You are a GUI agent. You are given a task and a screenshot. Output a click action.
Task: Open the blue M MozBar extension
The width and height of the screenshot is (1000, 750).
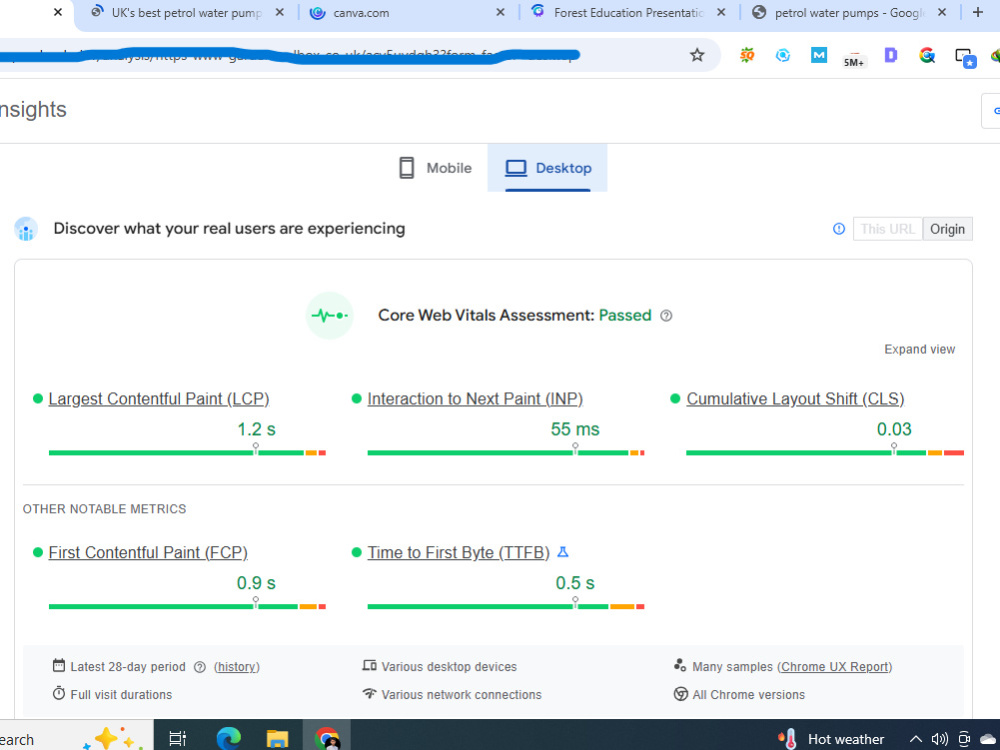[x=819, y=55]
